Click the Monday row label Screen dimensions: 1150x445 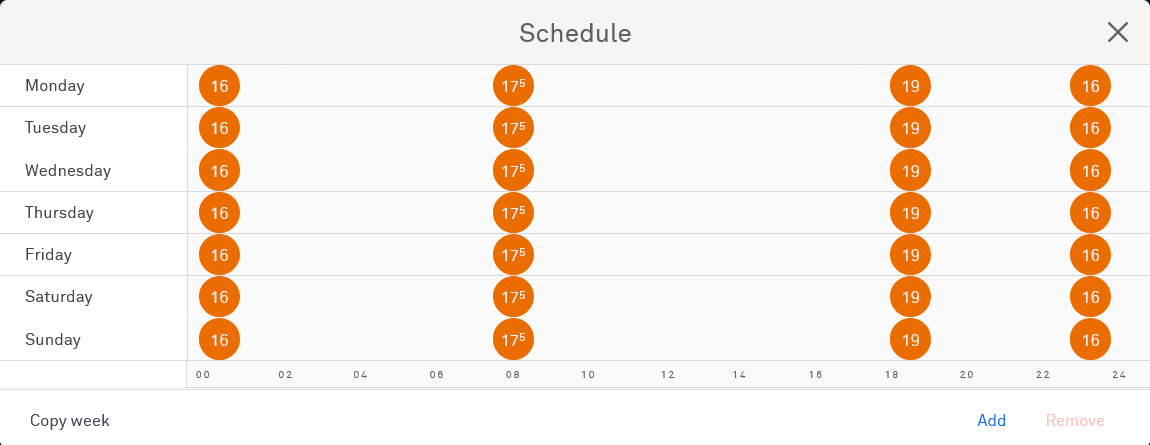tap(55, 86)
